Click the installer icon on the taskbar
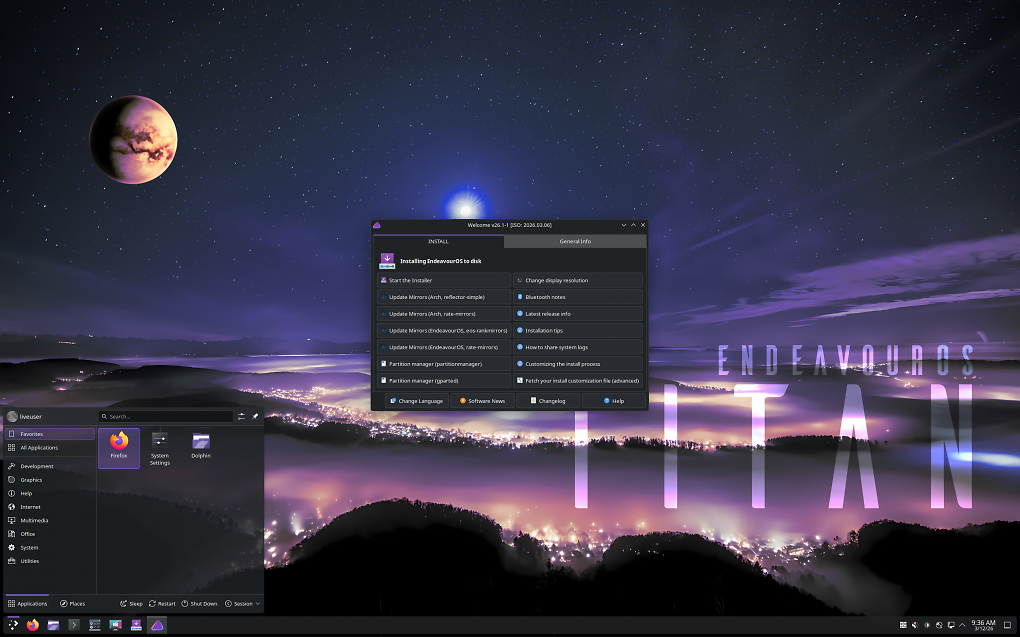 click(136, 625)
